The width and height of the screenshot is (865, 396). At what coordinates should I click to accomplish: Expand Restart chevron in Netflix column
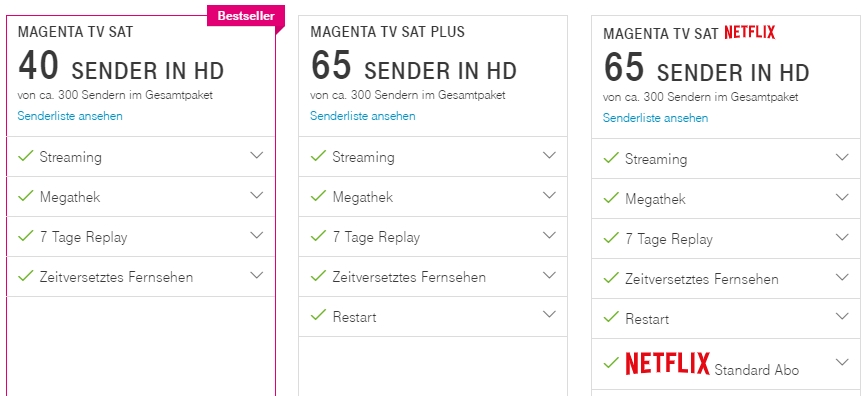[x=842, y=316]
